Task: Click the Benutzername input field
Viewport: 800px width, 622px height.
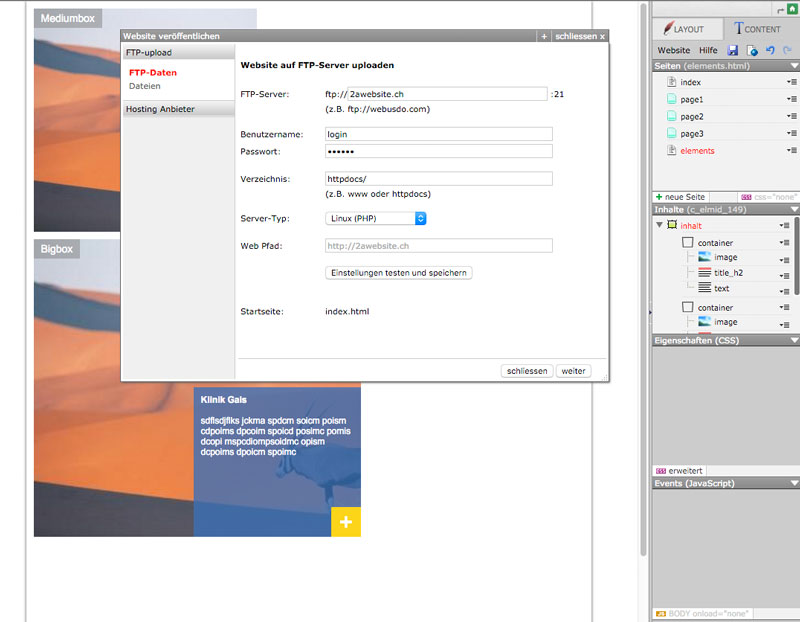Action: click(x=439, y=134)
